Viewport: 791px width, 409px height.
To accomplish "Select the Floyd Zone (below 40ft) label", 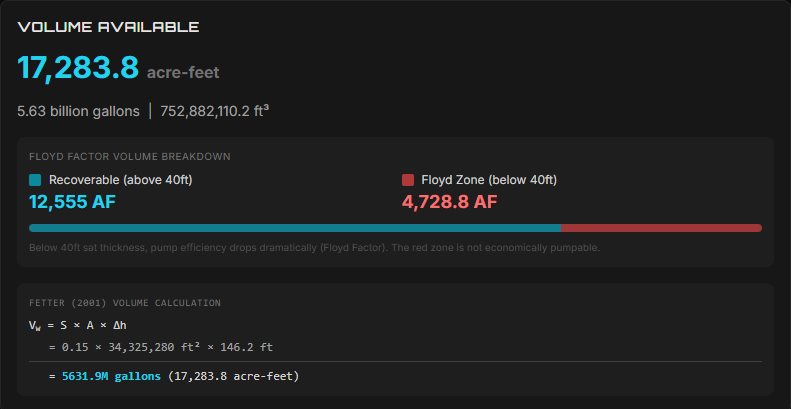I will (x=487, y=180).
